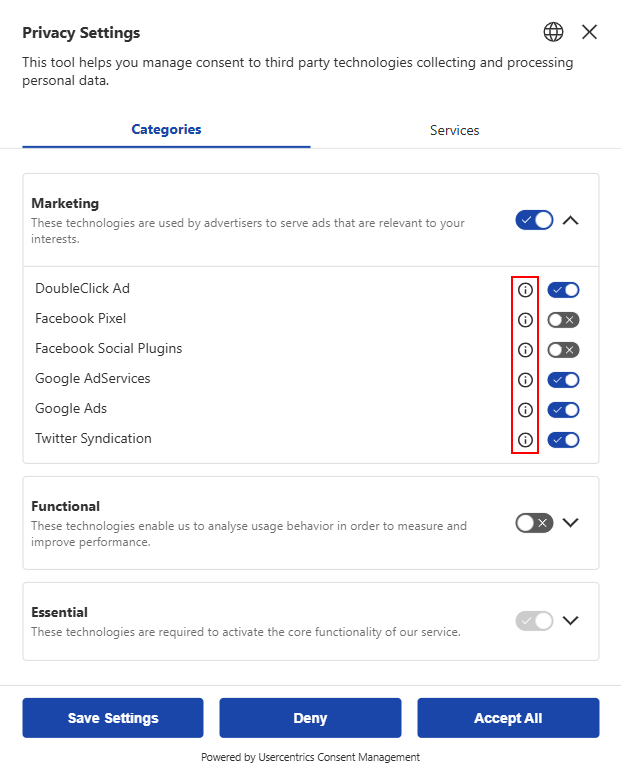Show info for DoubleClick Ad
Viewport: 621px width, 773px height.
click(x=525, y=290)
